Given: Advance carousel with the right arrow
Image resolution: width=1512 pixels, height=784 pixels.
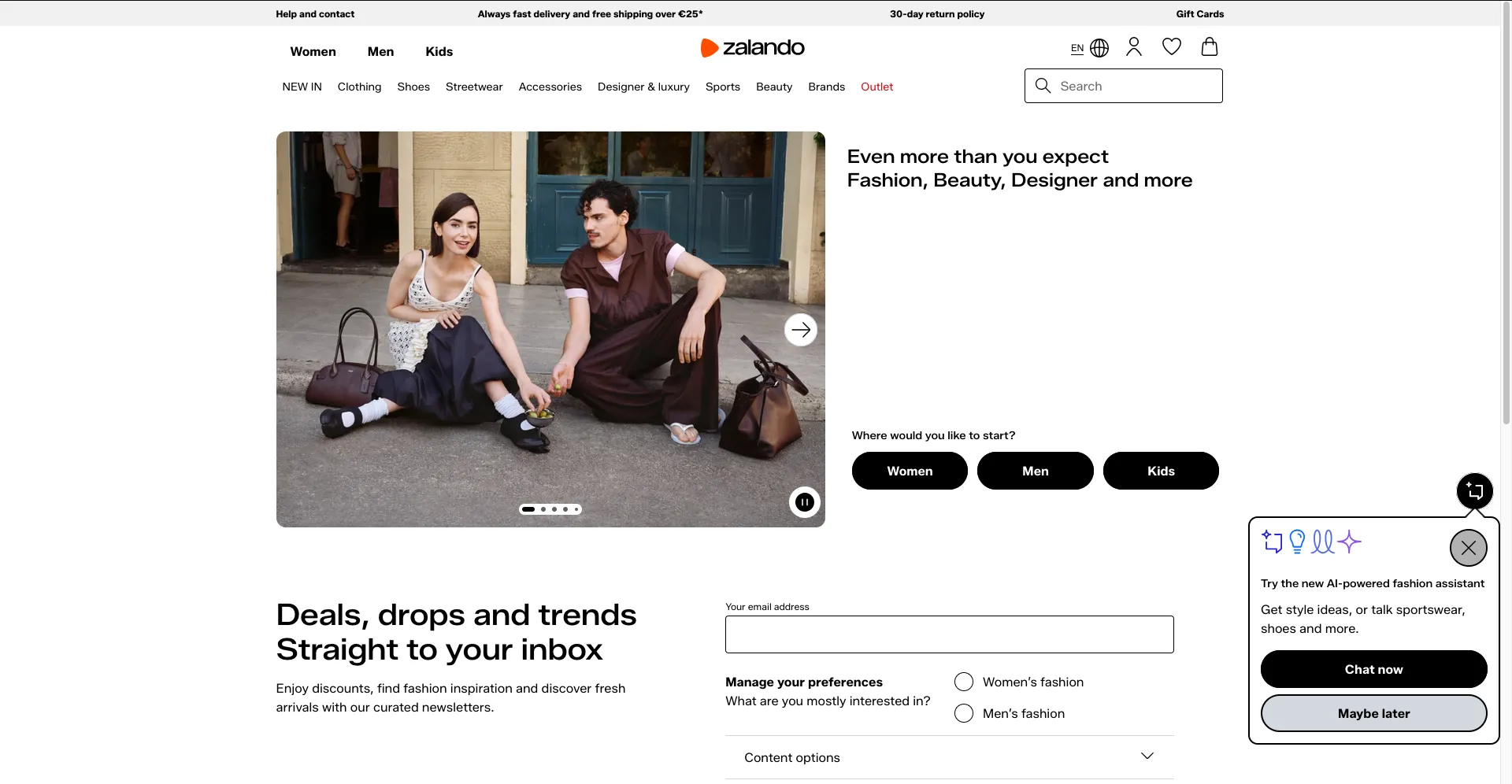Looking at the screenshot, I should tap(801, 330).
